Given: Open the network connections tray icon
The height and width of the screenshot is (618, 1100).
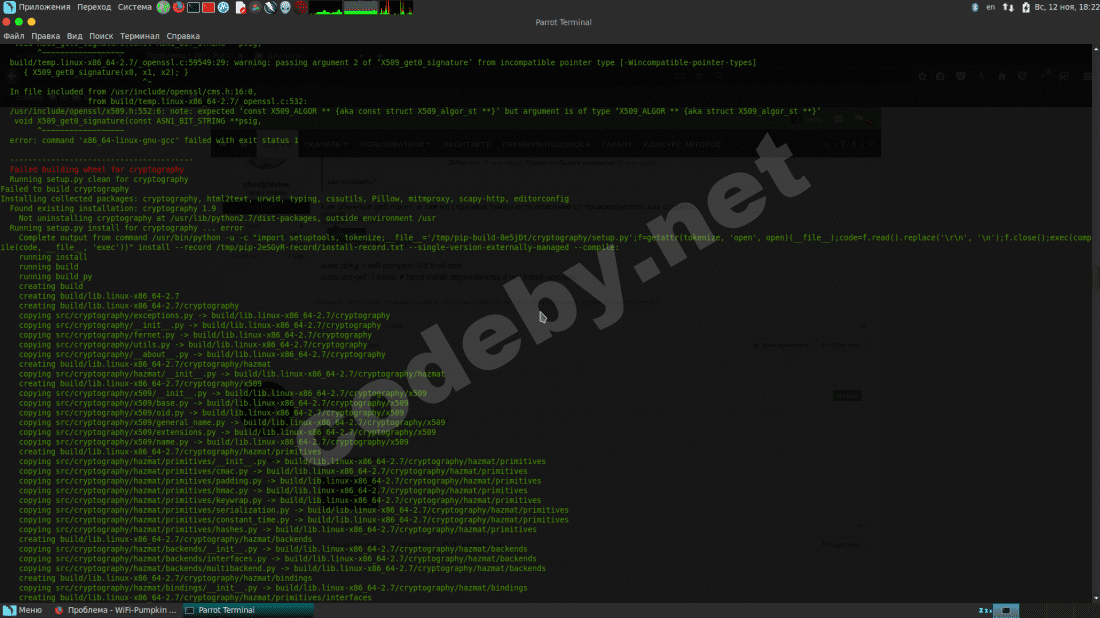Looking at the screenshot, I should coord(1008,7).
